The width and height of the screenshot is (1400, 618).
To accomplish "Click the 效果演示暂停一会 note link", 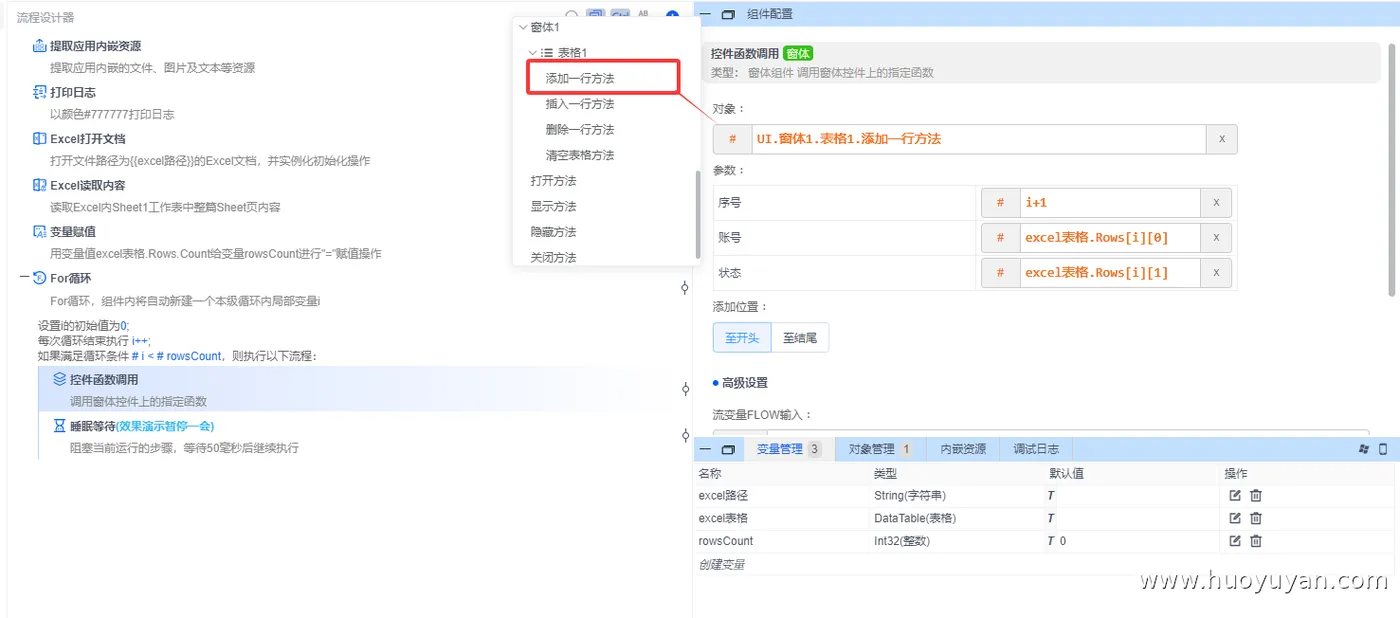I will point(165,426).
